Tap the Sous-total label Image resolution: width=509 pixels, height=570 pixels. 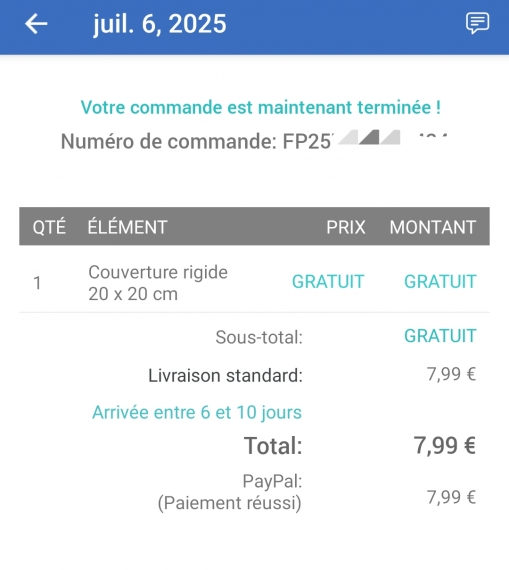[259, 337]
